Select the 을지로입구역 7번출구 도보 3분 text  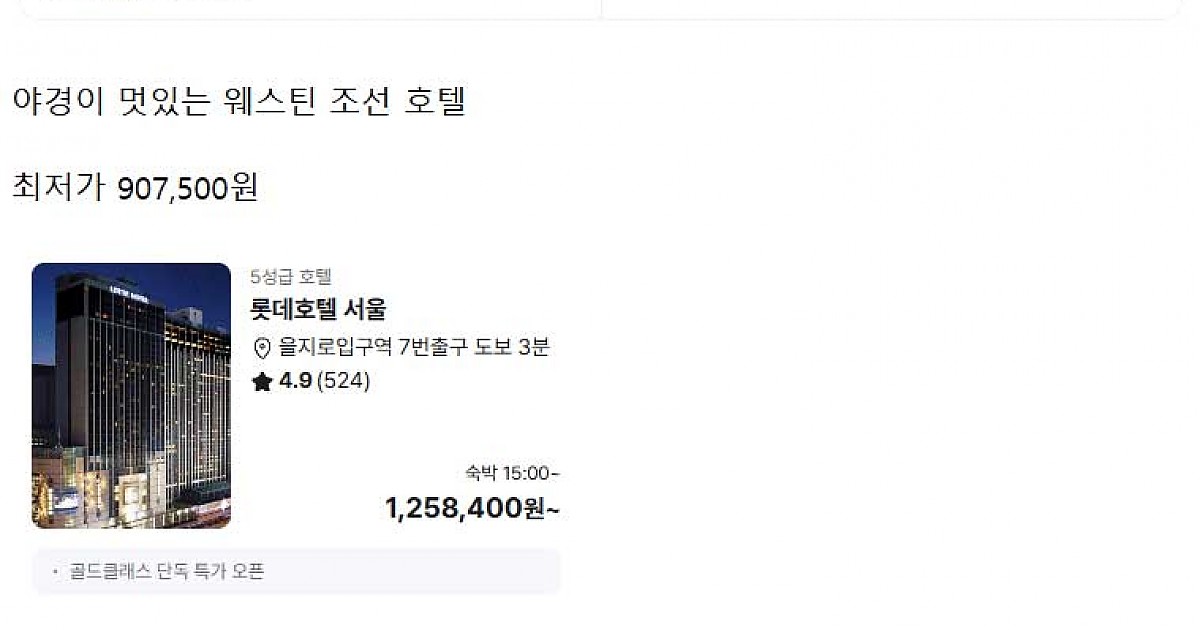(x=414, y=348)
